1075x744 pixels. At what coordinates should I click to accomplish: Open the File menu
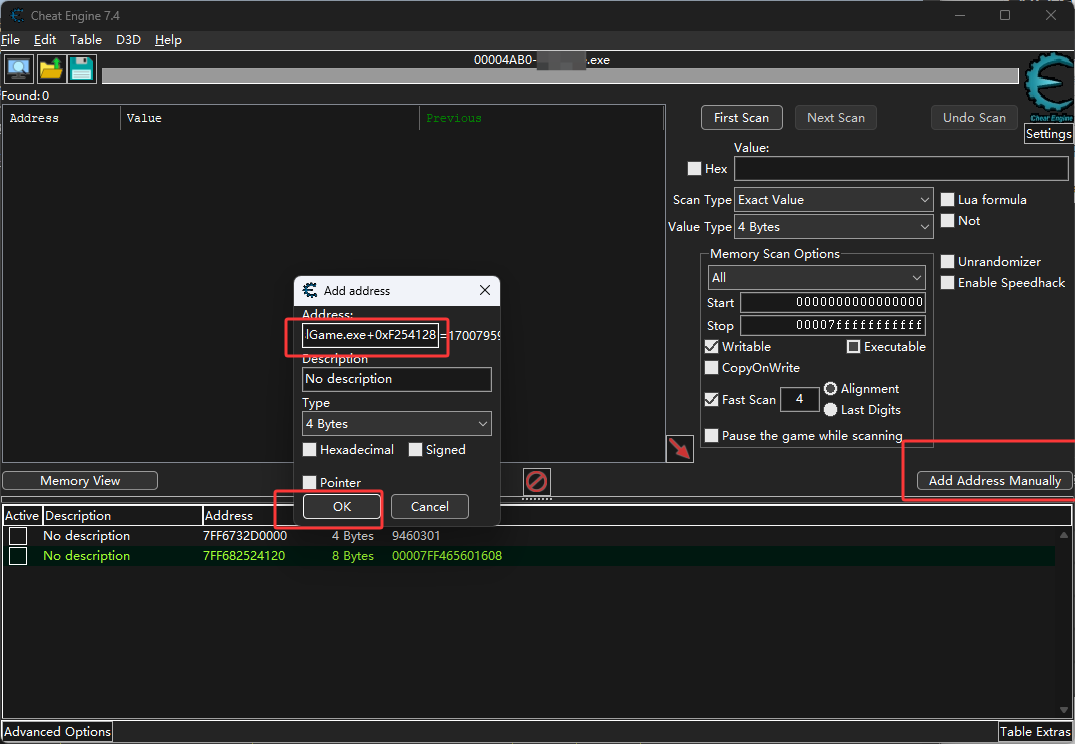click(x=10, y=40)
